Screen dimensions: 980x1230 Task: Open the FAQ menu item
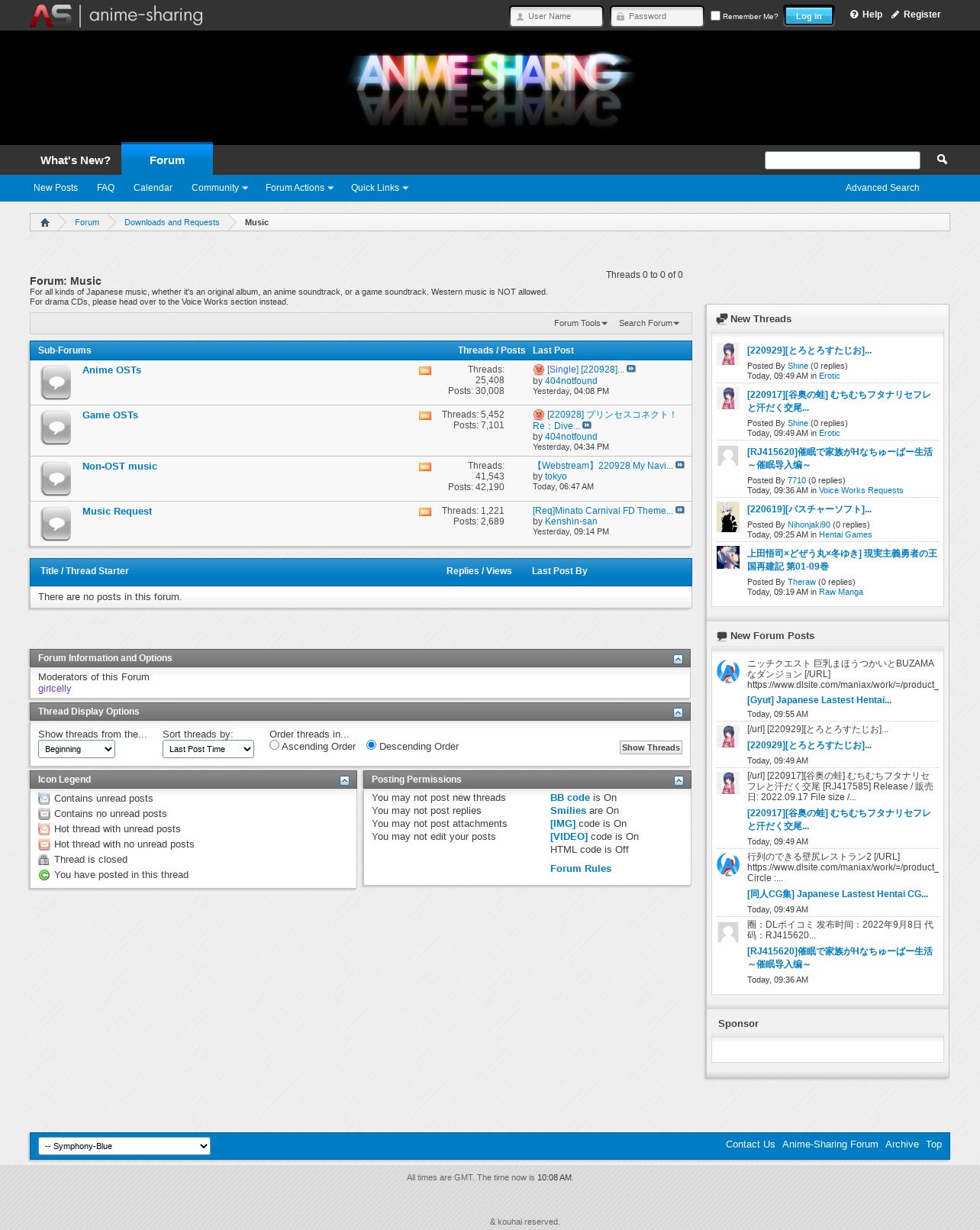pos(105,188)
